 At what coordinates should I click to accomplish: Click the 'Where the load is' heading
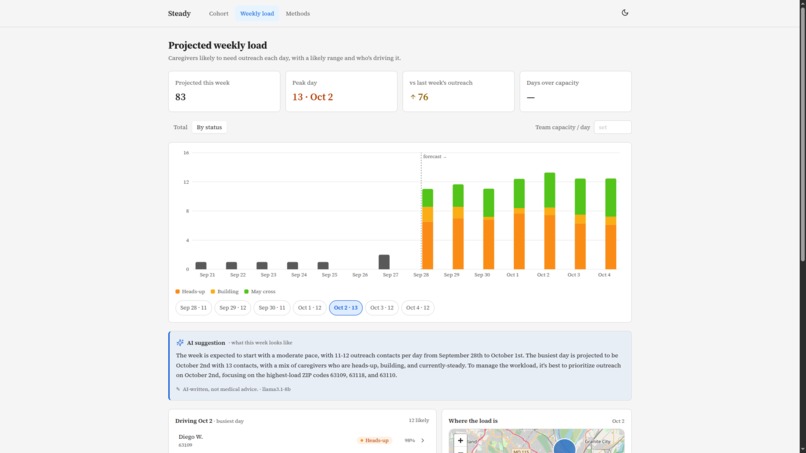click(x=473, y=421)
